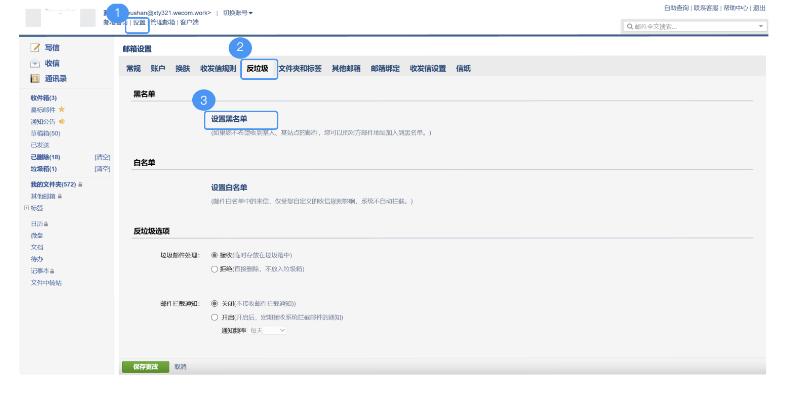Click the 写信 compose mail icon
The image size is (804, 397).
35,48
